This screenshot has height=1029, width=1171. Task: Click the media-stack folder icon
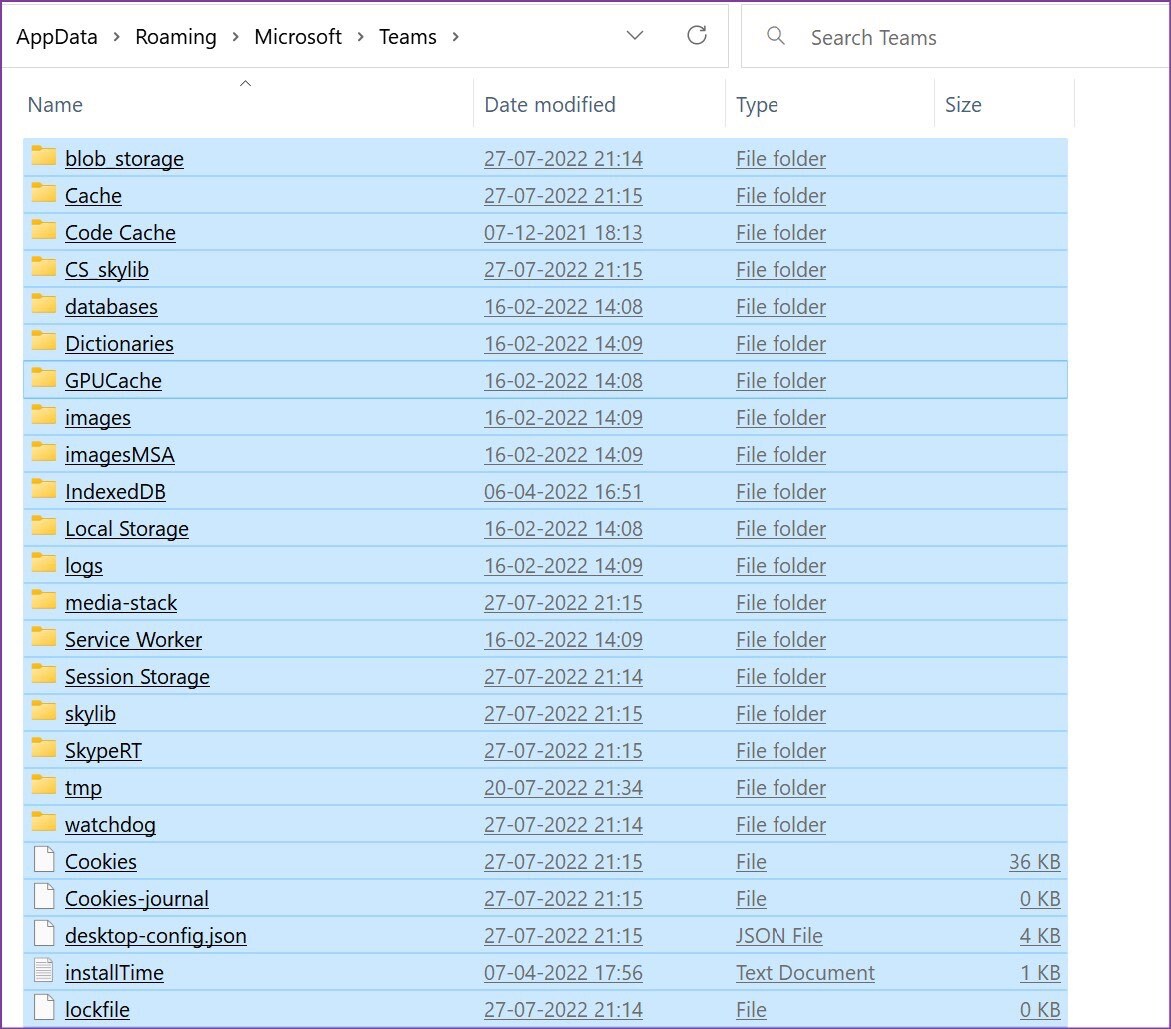43,601
